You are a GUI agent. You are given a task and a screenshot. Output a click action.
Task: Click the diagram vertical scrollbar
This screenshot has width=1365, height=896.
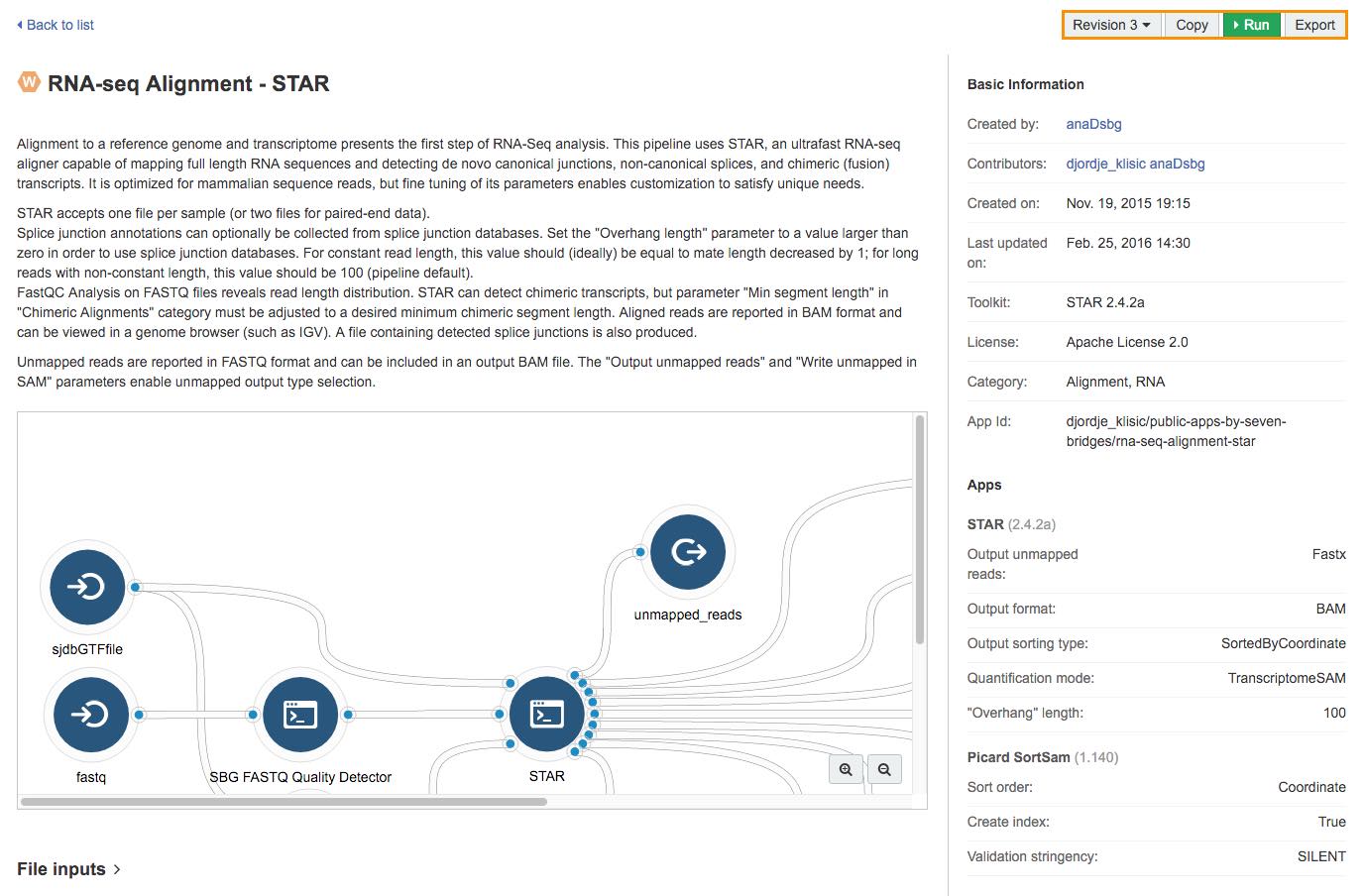coord(920,530)
